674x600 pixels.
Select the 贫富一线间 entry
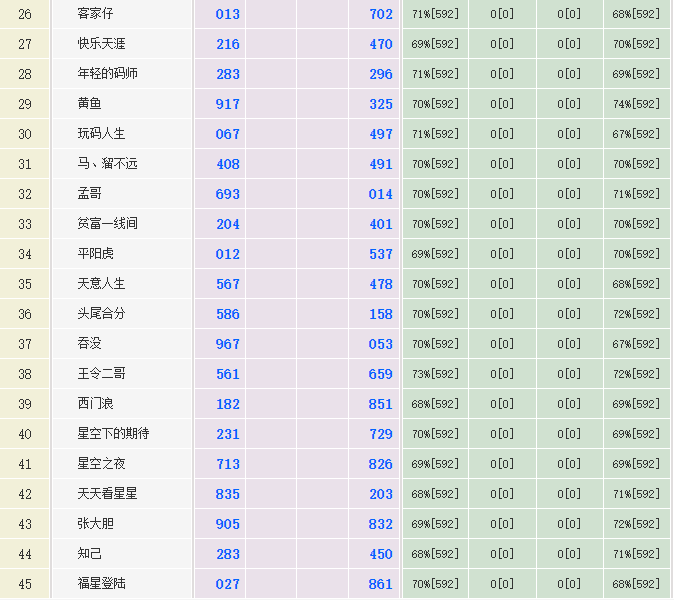tap(108, 224)
